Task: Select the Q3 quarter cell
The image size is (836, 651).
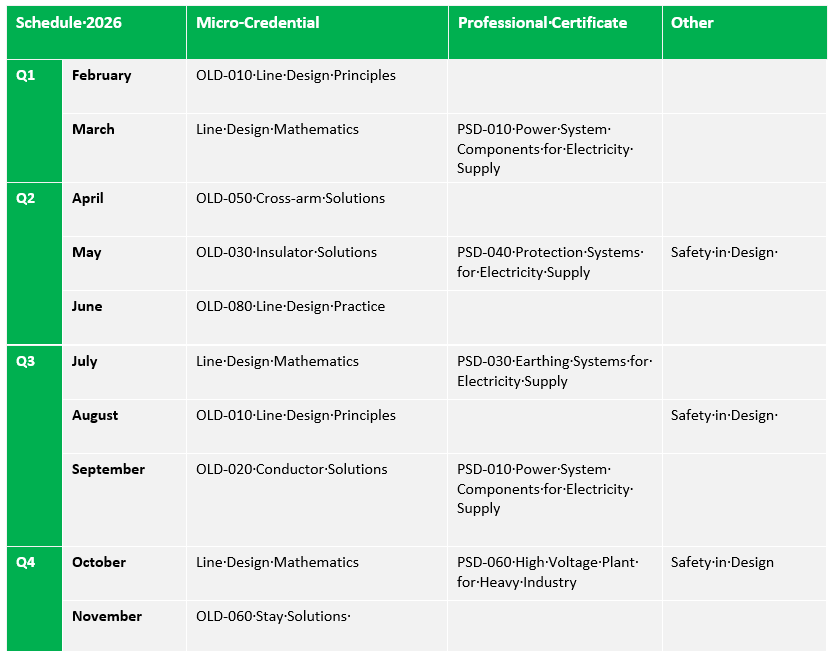Action: (x=26, y=362)
